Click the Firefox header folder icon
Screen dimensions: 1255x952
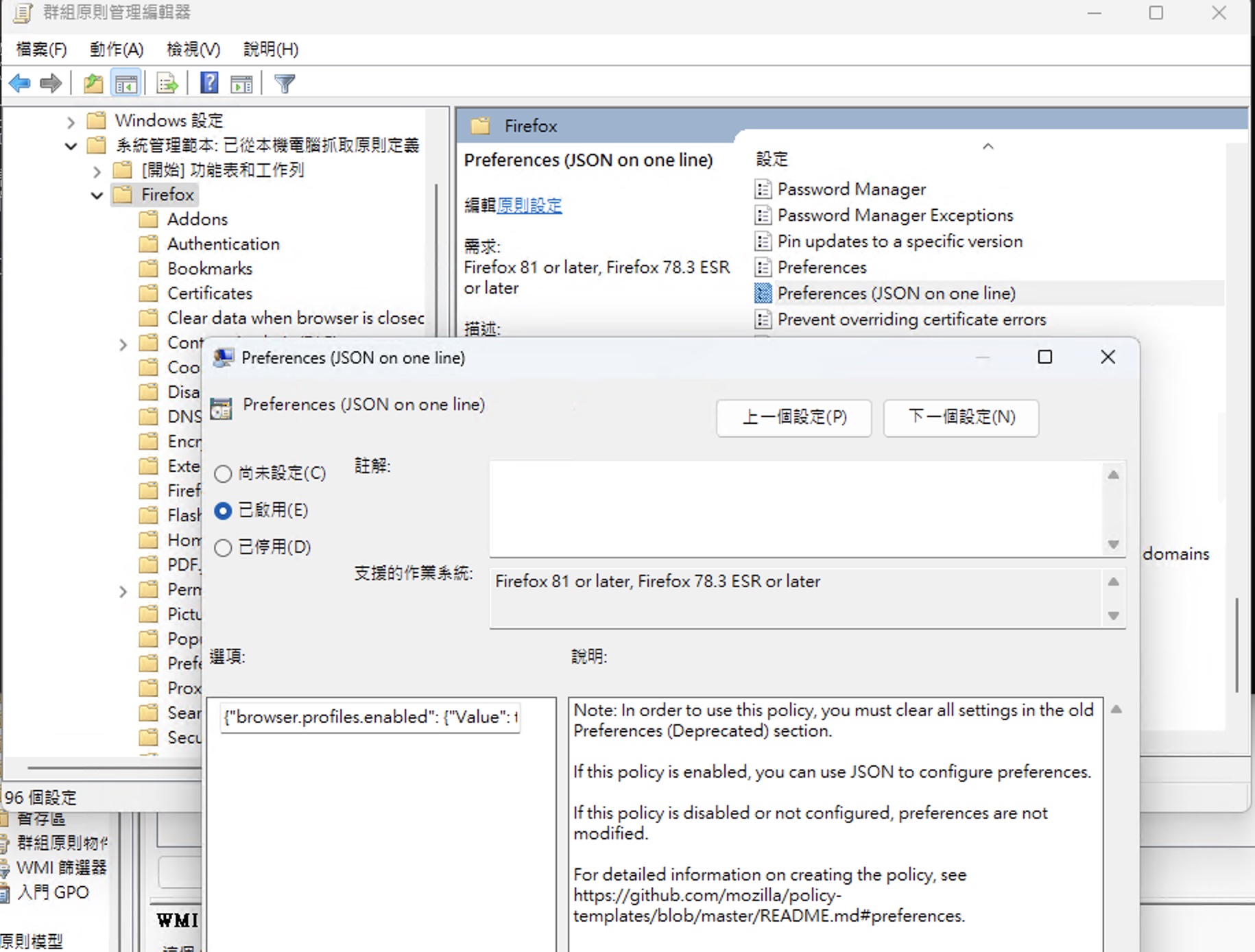[480, 126]
